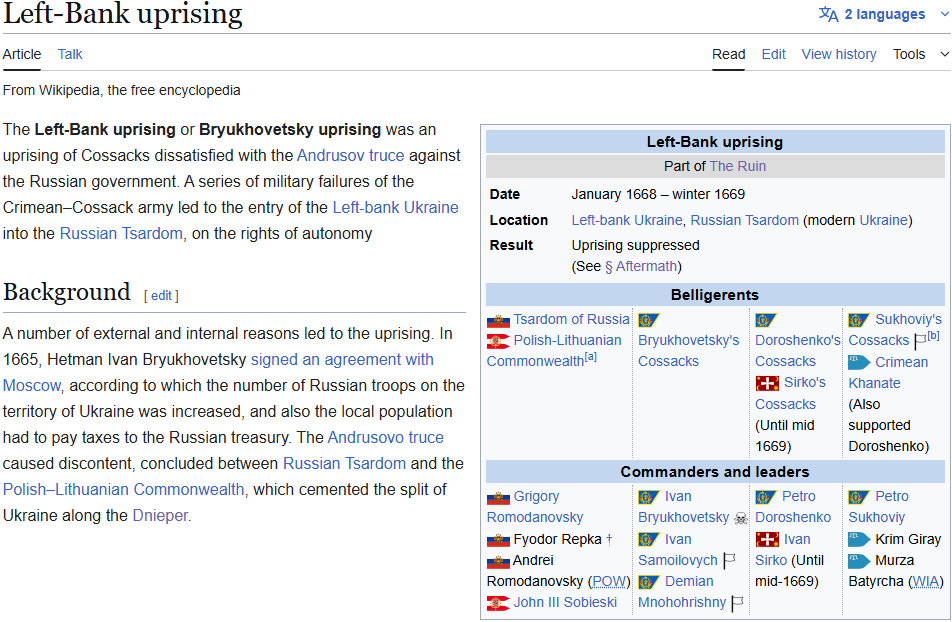Open the Edit tab
This screenshot has width=952, height=622.
pyautogui.click(x=774, y=54)
